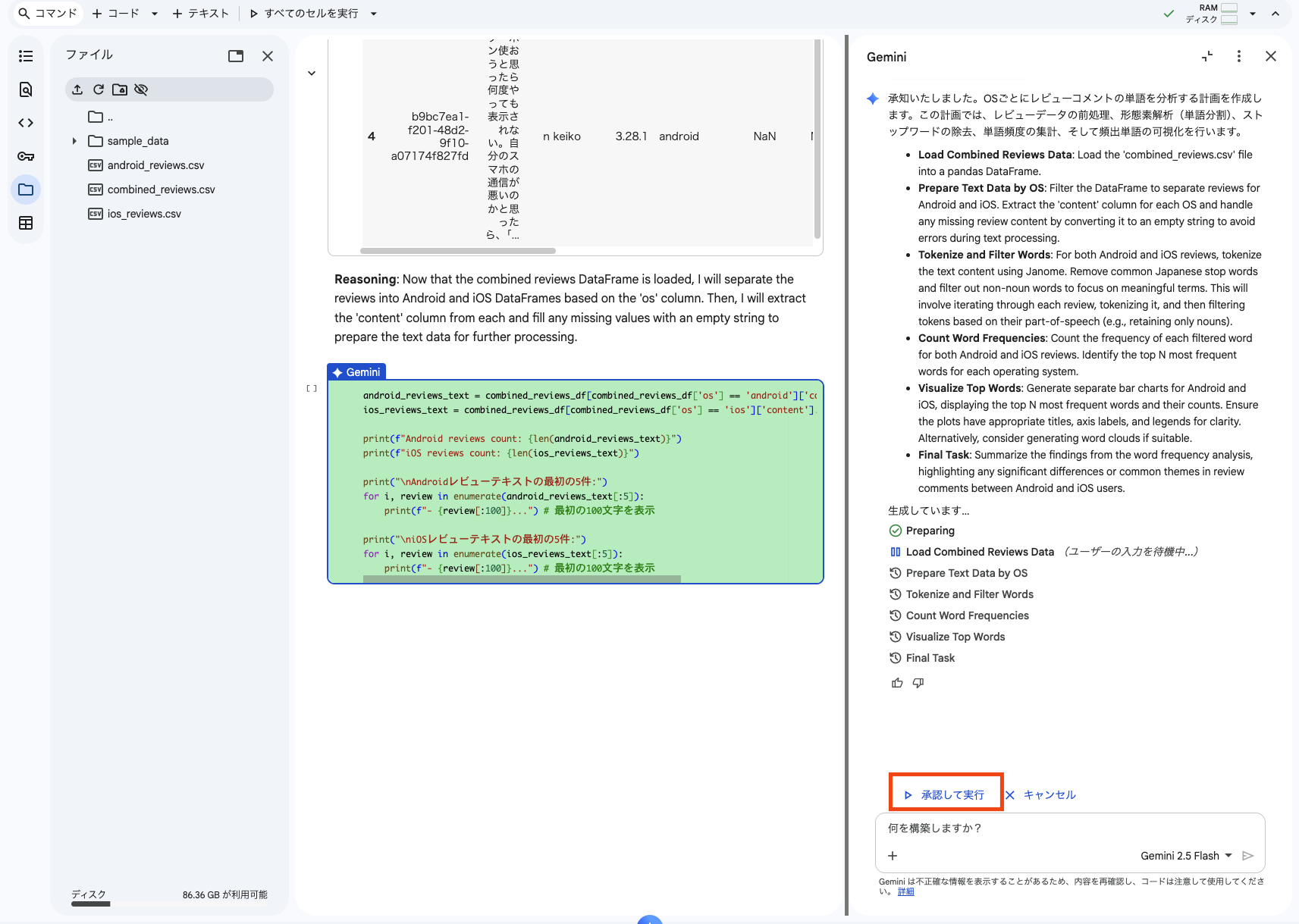Give thumbs up to Gemini response
This screenshot has width=1299, height=924.
(897, 683)
